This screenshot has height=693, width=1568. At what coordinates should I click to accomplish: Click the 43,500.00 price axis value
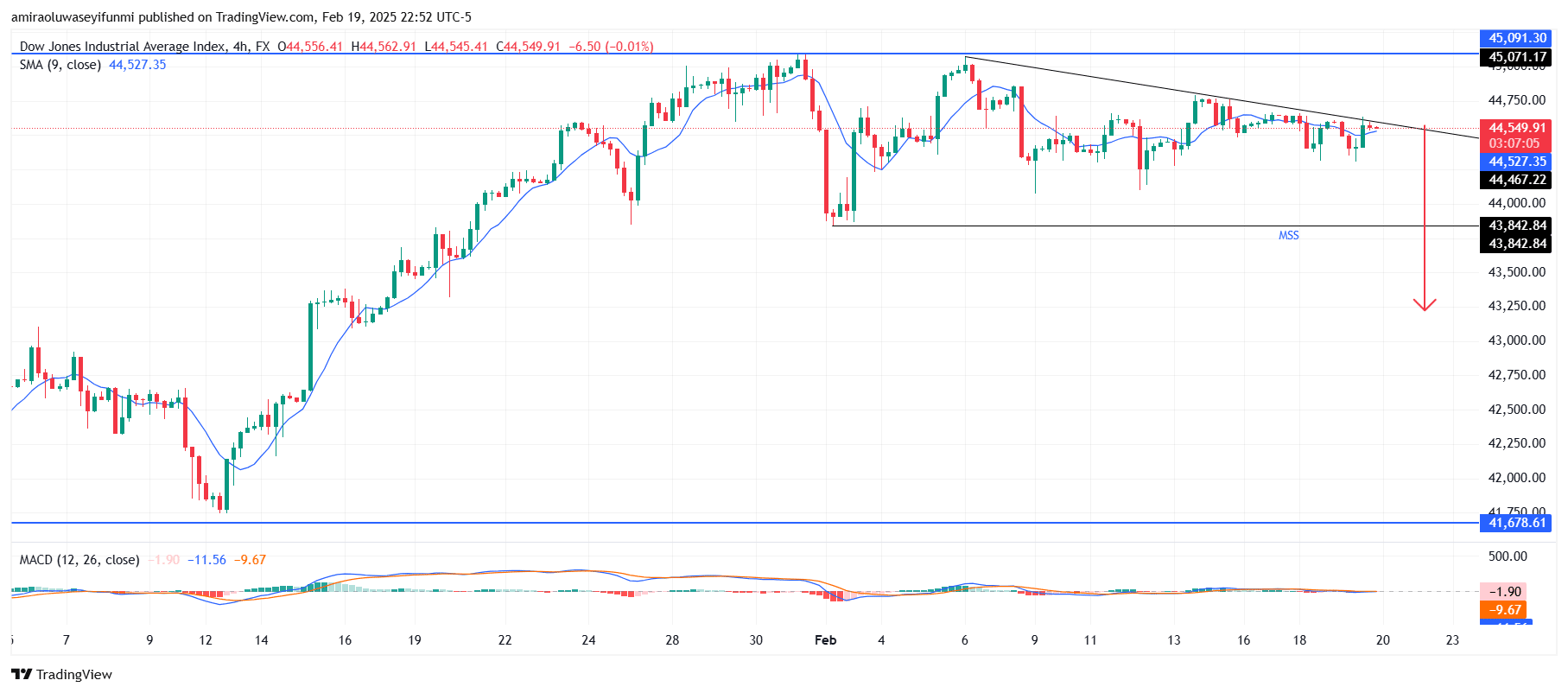(x=1516, y=272)
